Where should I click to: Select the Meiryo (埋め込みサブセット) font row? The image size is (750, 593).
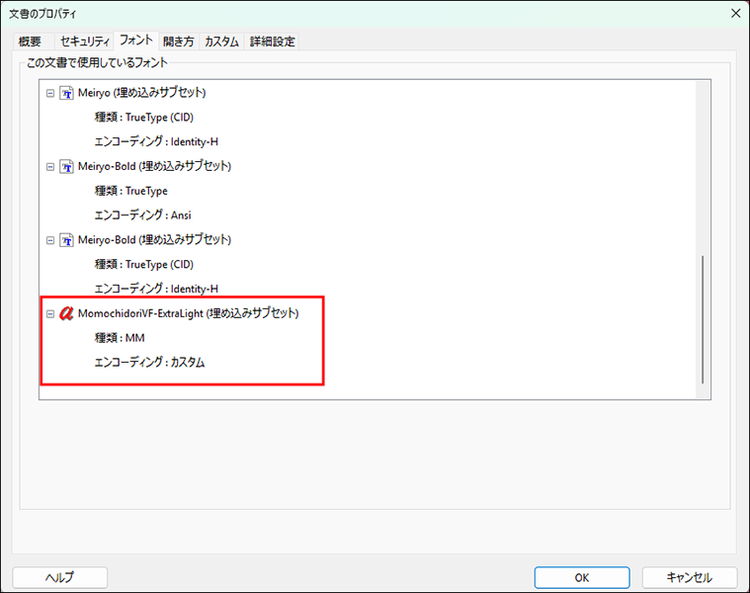click(142, 93)
